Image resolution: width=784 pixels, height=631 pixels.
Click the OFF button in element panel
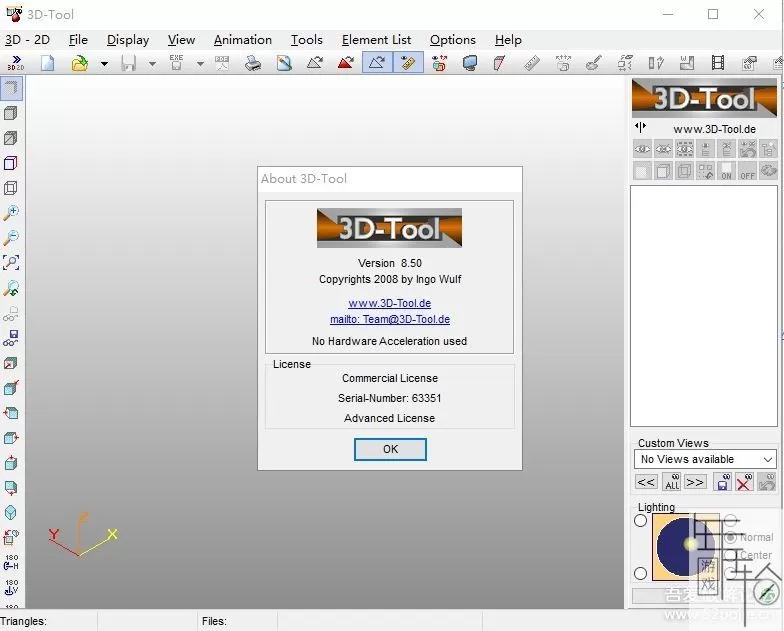[x=748, y=171]
